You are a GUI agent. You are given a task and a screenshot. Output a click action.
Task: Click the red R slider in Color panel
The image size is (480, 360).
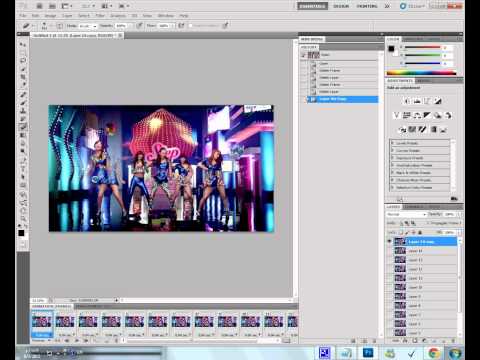click(422, 48)
